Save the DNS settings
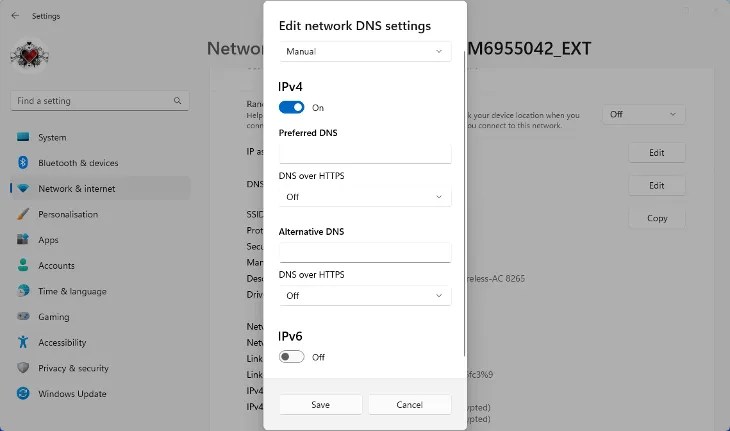Image resolution: width=730 pixels, height=431 pixels. tap(320, 404)
